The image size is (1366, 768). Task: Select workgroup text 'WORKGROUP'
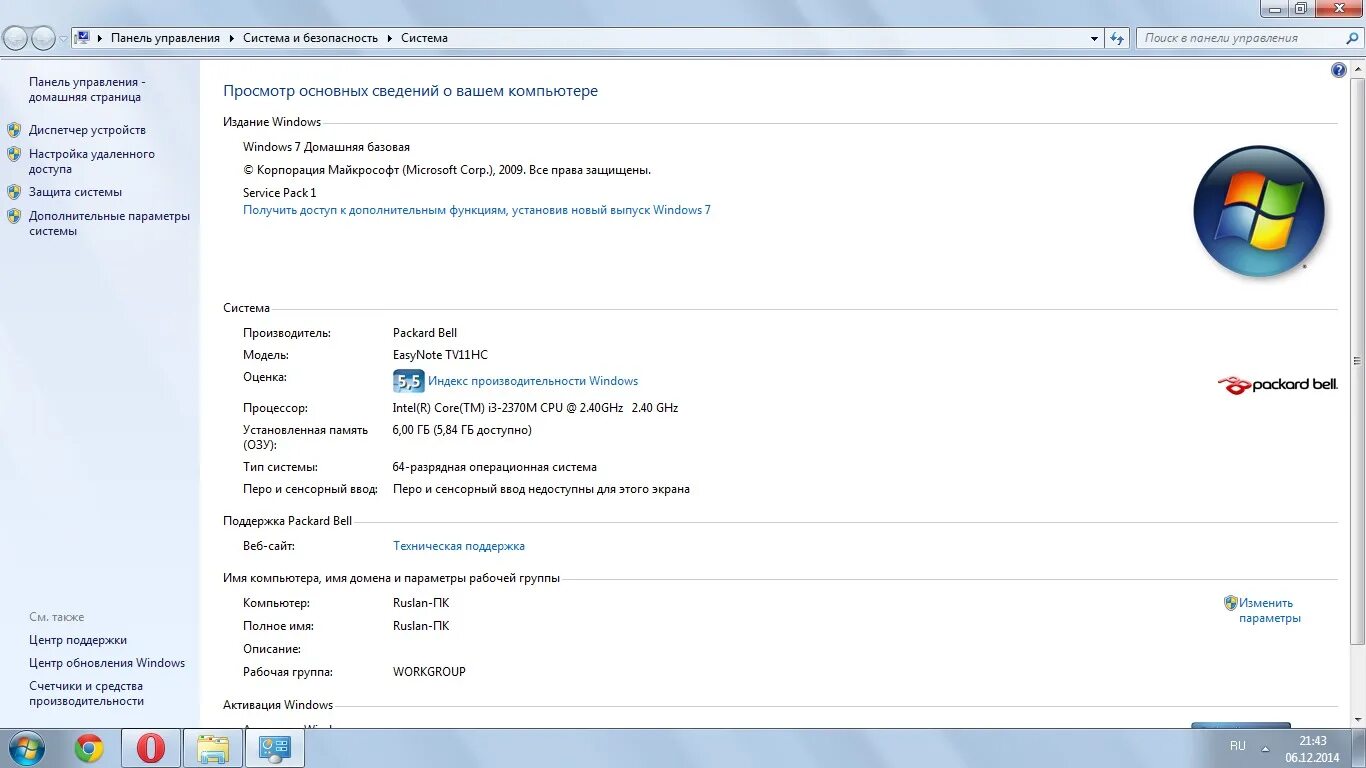coord(429,672)
